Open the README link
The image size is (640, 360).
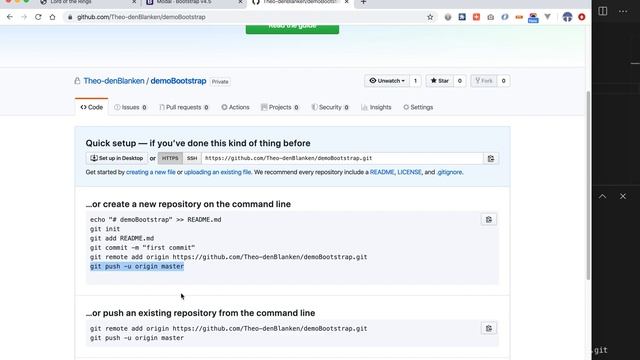(382, 172)
